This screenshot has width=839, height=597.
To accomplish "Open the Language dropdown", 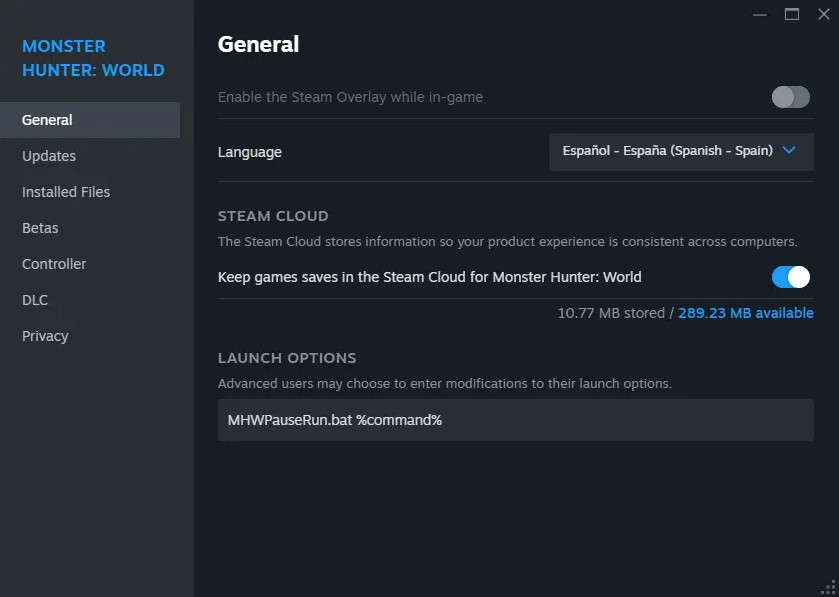I will (x=681, y=152).
